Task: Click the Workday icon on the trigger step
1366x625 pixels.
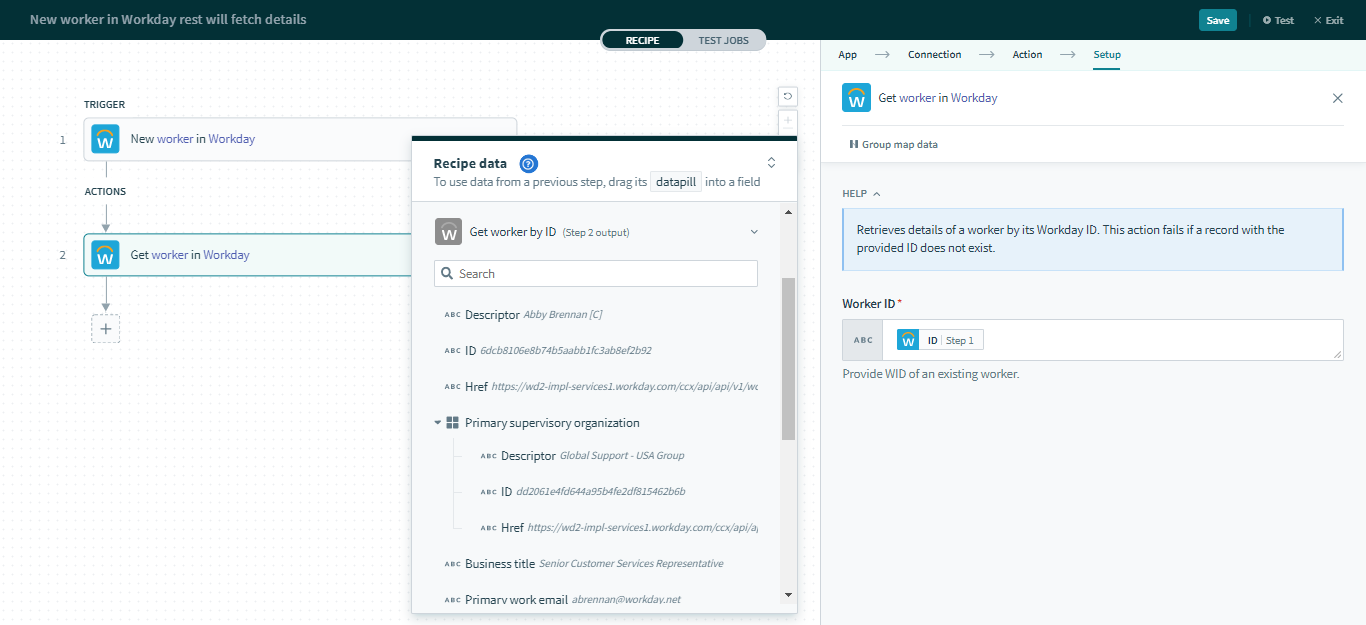Action: [105, 139]
